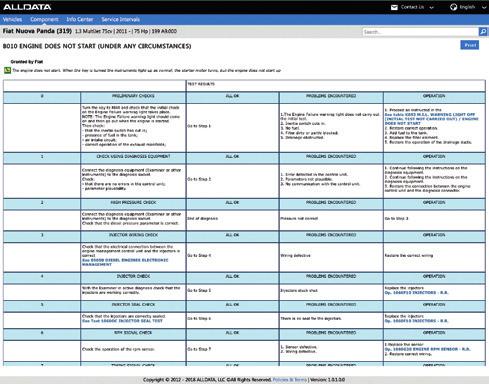Open the Vehicles menu
This screenshot has width=489, height=384.
[12, 19]
